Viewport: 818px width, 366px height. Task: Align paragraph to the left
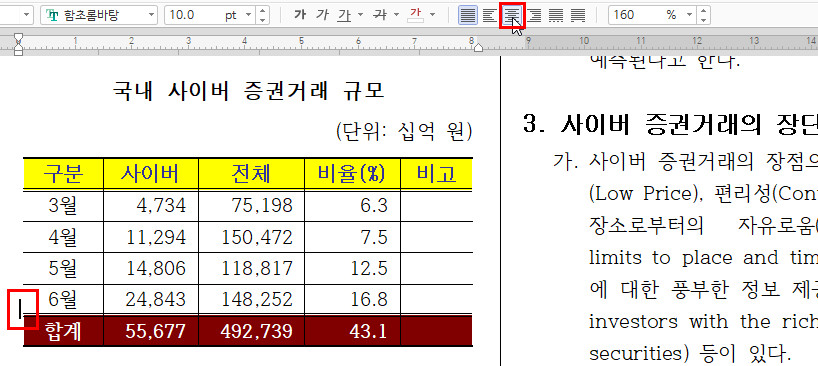pyautogui.click(x=490, y=15)
